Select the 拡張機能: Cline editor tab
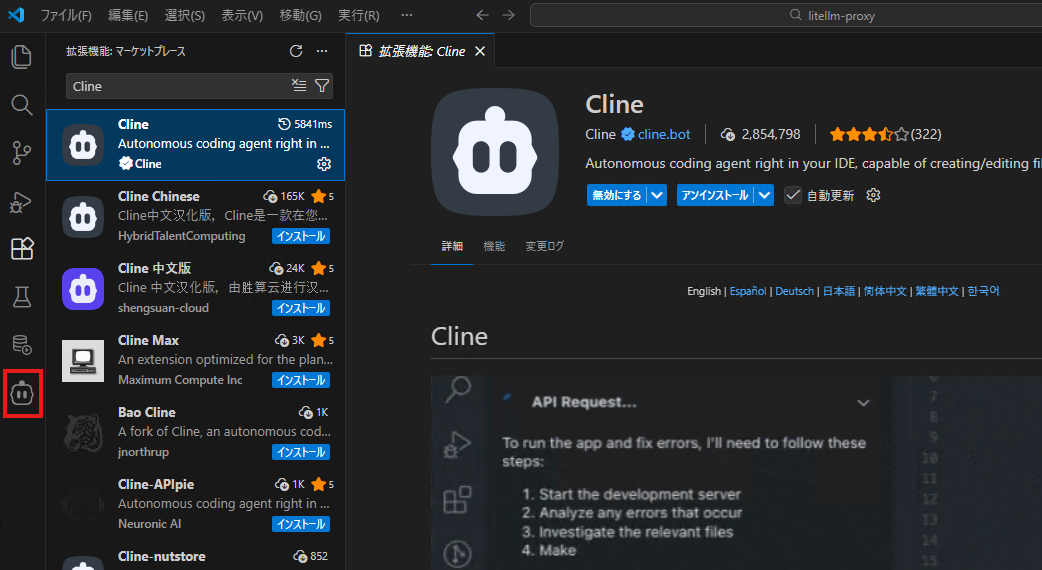This screenshot has height=570, width=1042. click(420, 51)
